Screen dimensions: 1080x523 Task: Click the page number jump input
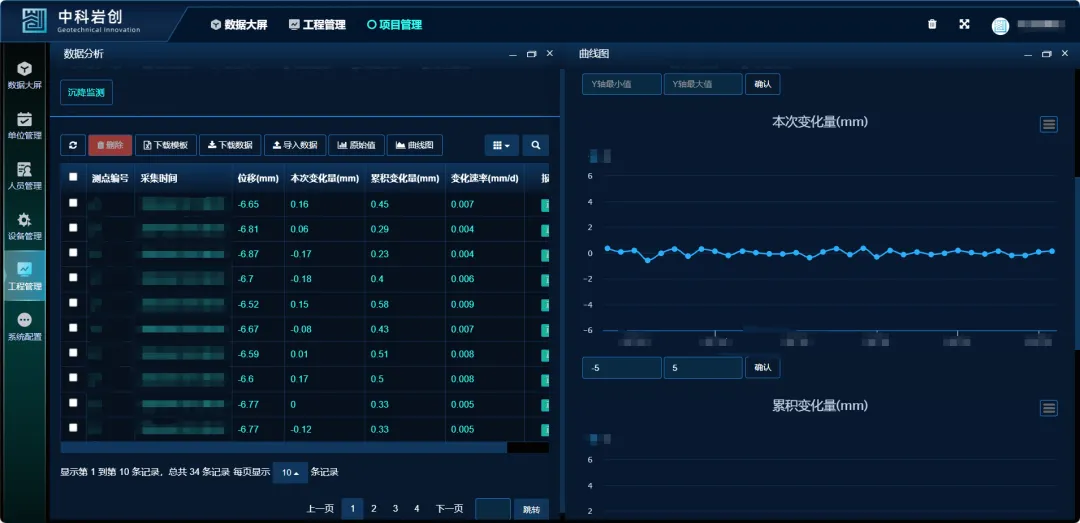click(493, 509)
